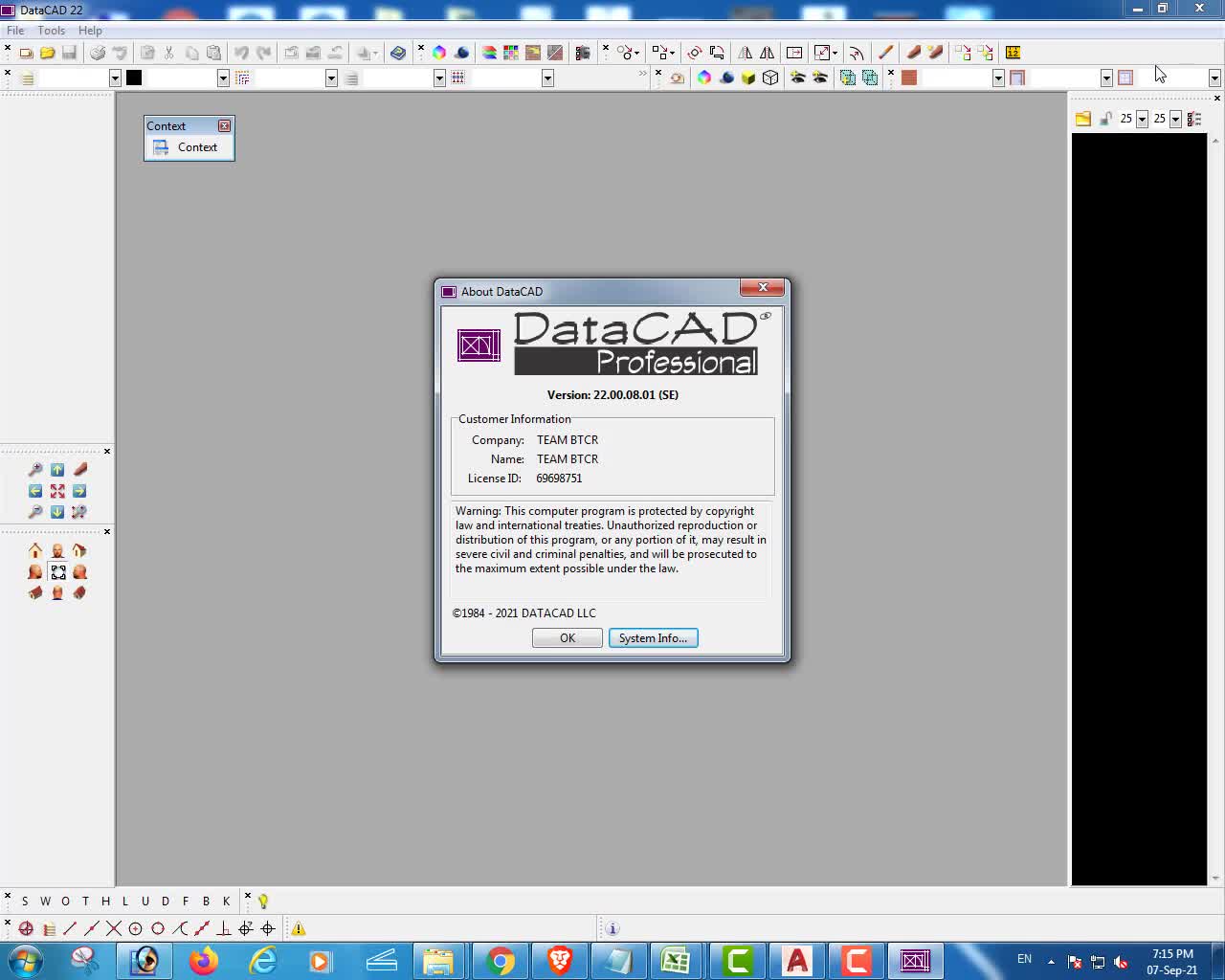Image resolution: width=1225 pixels, height=980 pixels.
Task: Open the second 25 dropdown in right panel
Action: pos(1175,119)
